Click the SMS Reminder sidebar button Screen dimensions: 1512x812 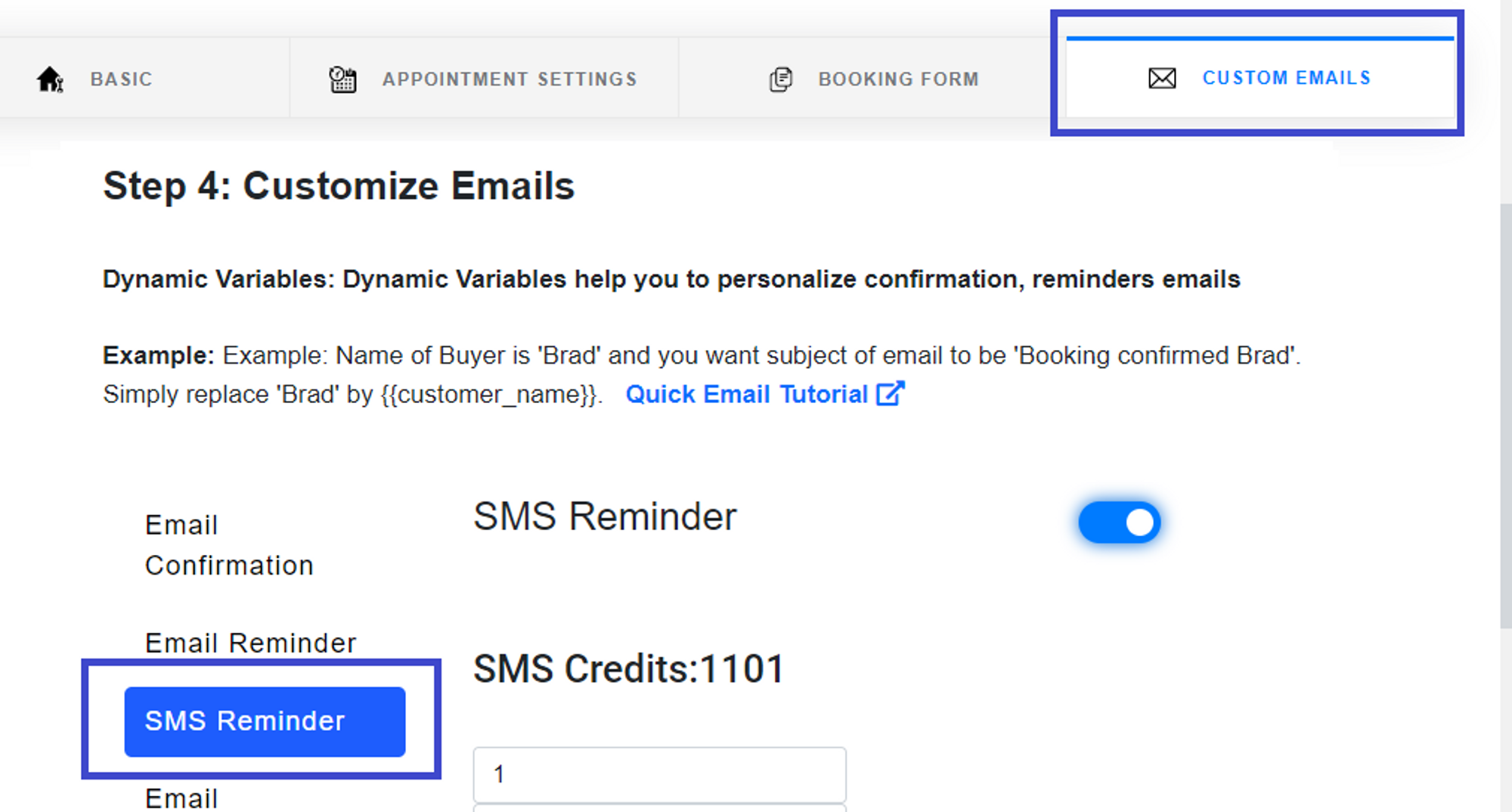point(265,721)
